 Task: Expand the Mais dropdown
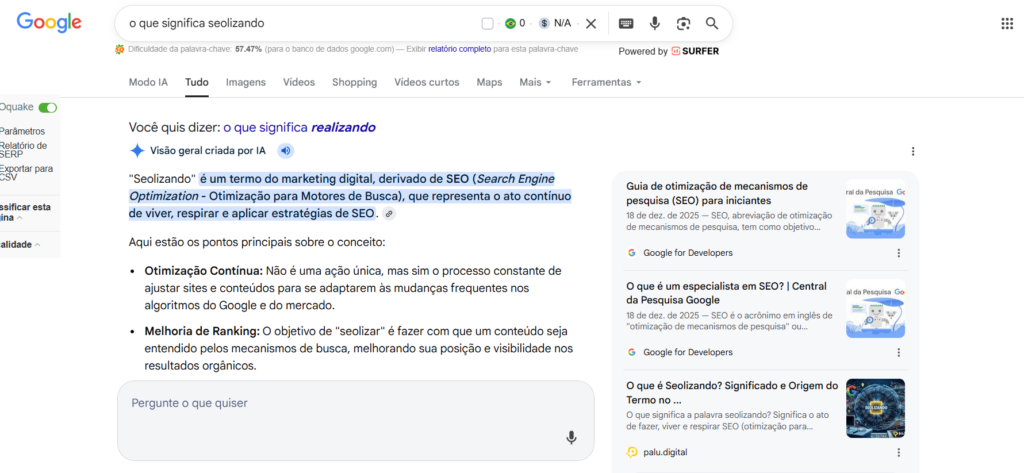pyautogui.click(x=536, y=82)
